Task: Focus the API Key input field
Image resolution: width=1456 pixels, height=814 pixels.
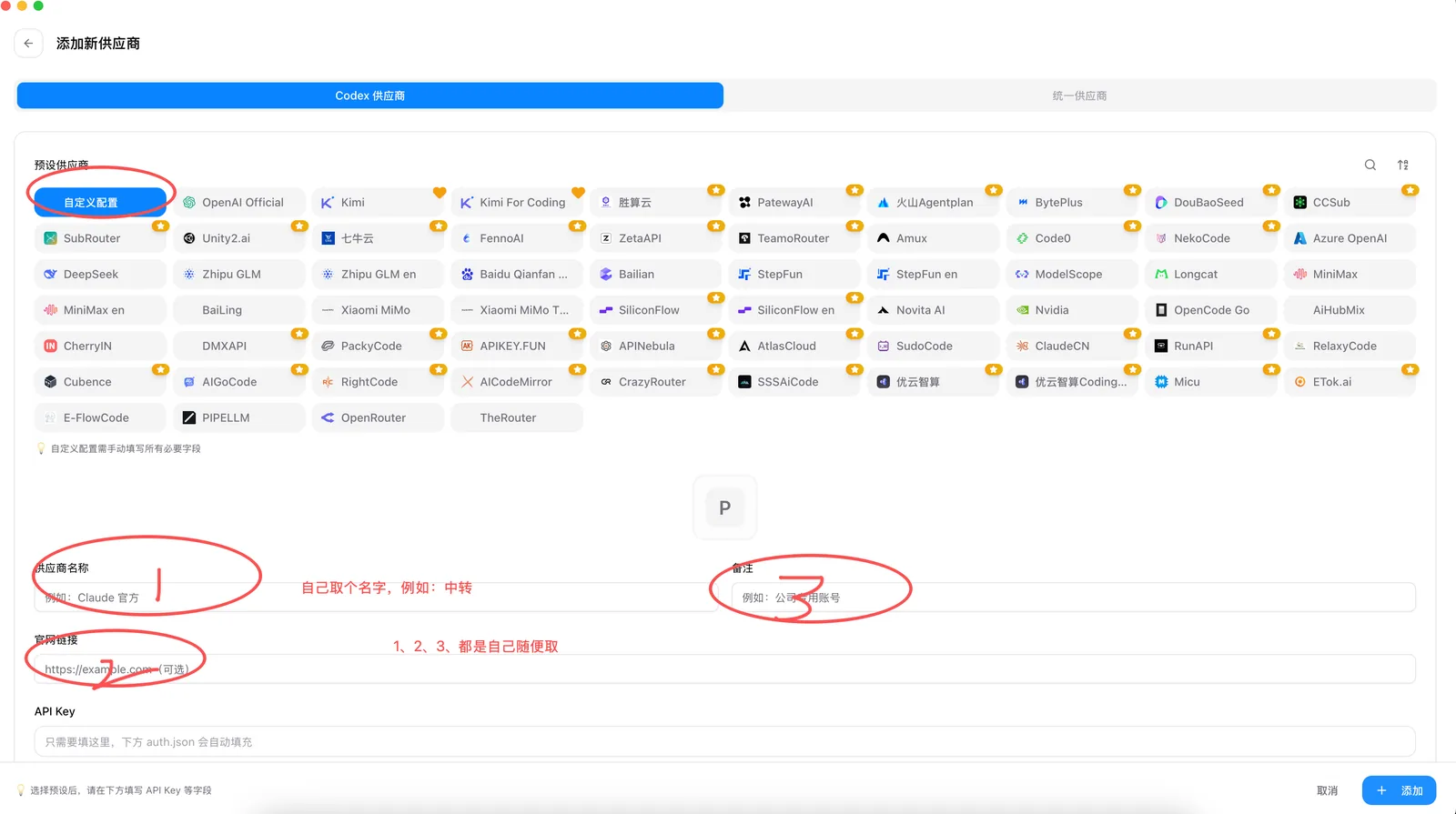Action: pos(725,741)
